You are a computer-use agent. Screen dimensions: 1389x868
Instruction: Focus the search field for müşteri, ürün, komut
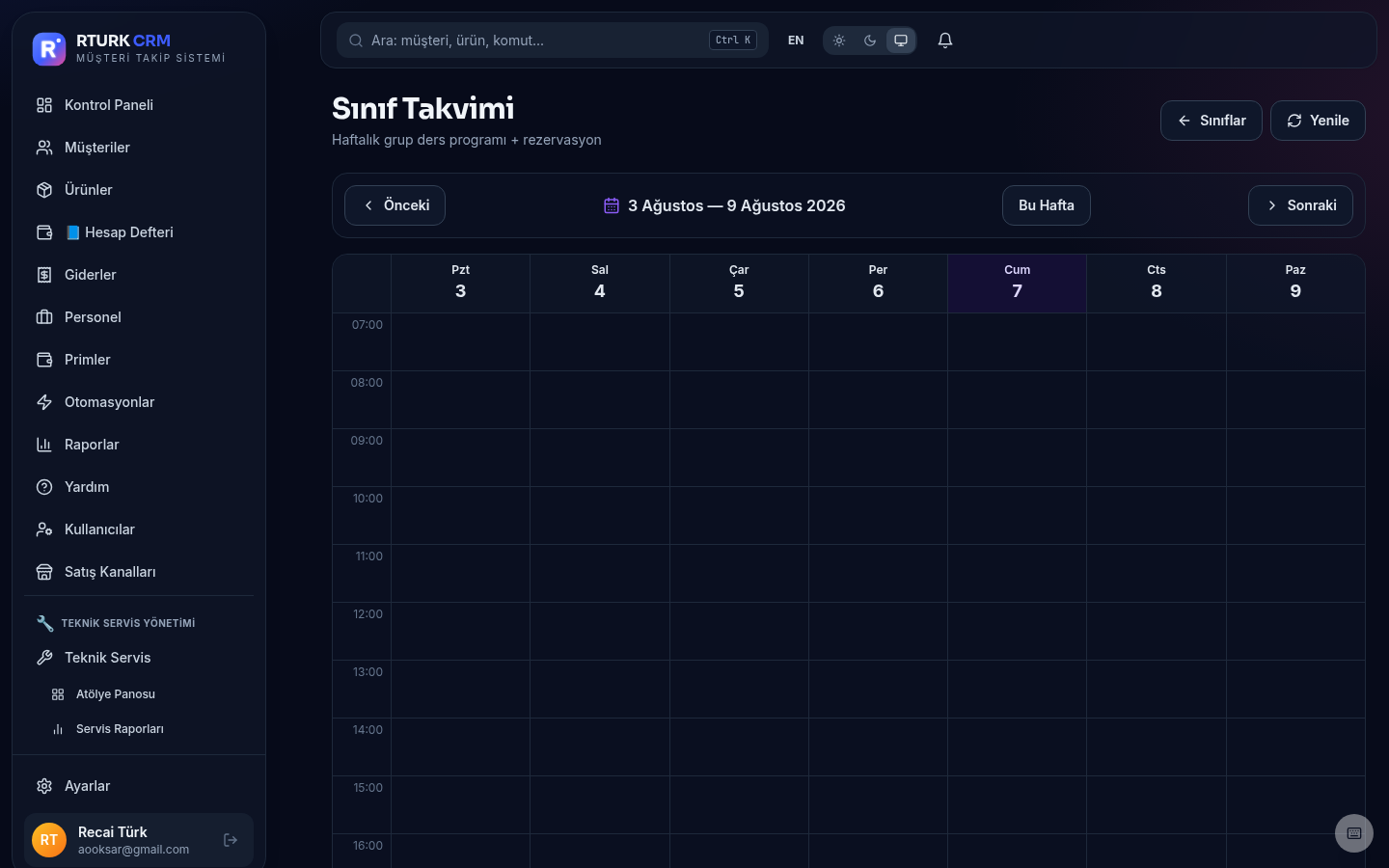coord(553,41)
